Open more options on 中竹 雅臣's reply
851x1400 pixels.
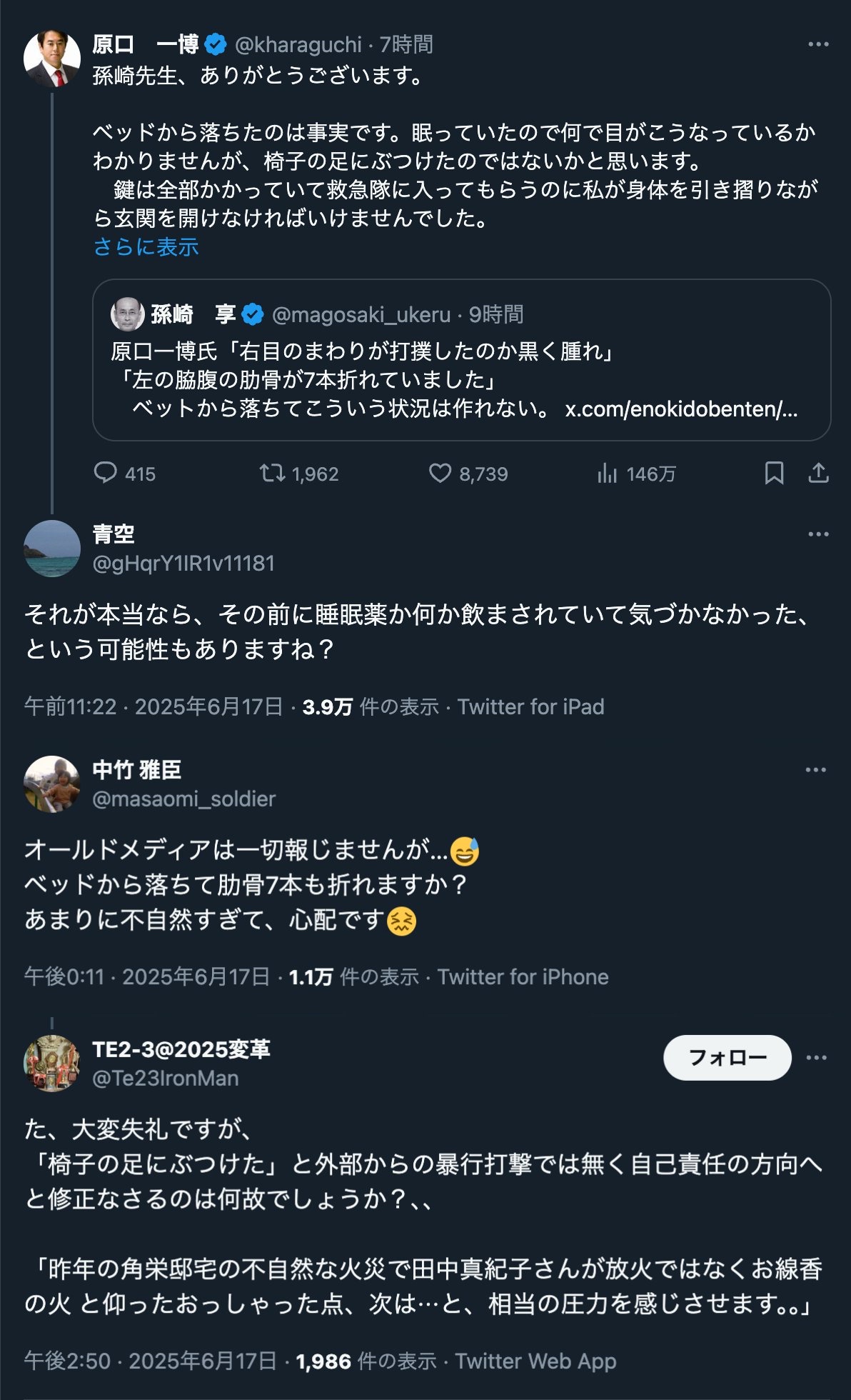tap(815, 770)
